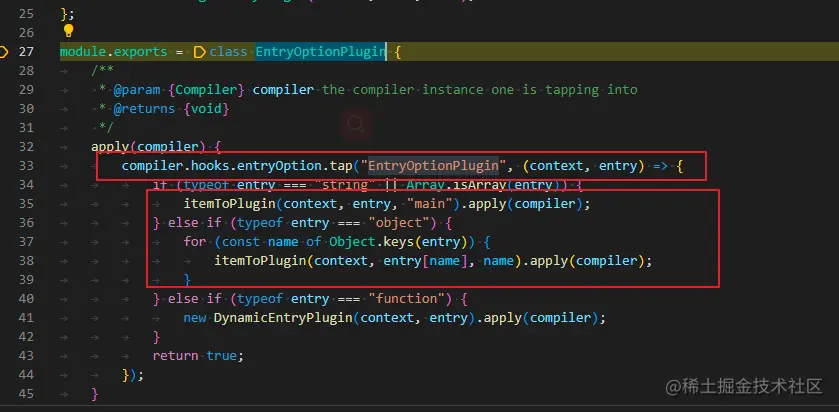Click the "main" string on line 35
This screenshot has height=412, width=839.
[429, 204]
